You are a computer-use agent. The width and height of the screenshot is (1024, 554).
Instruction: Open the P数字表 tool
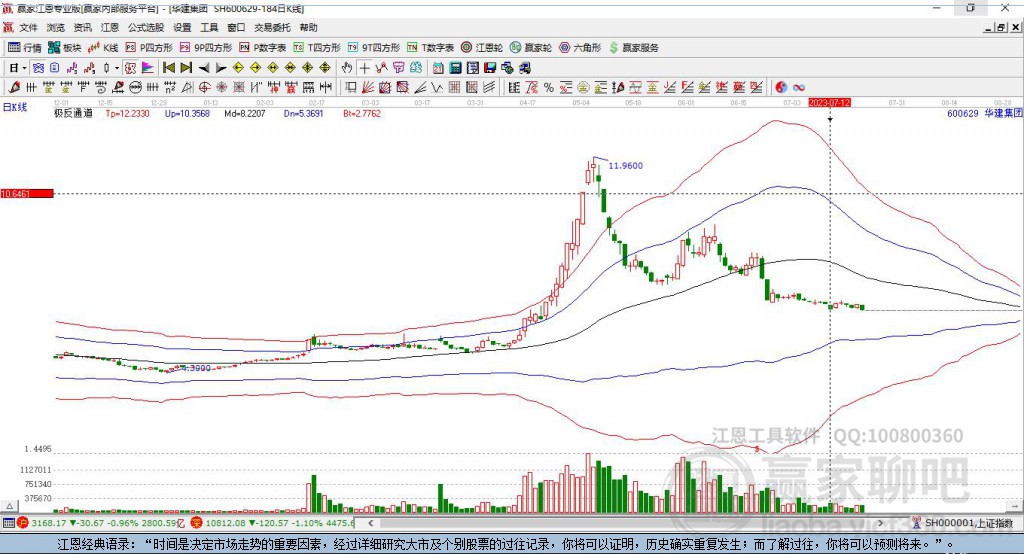[263, 48]
